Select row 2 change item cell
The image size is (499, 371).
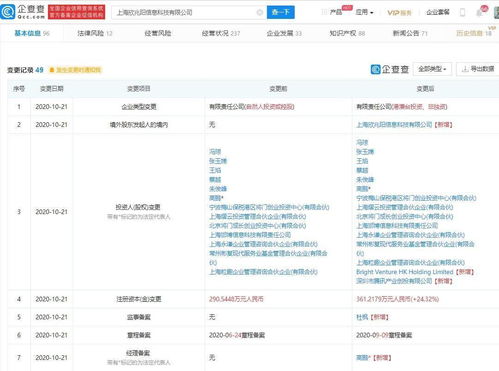click(139, 125)
